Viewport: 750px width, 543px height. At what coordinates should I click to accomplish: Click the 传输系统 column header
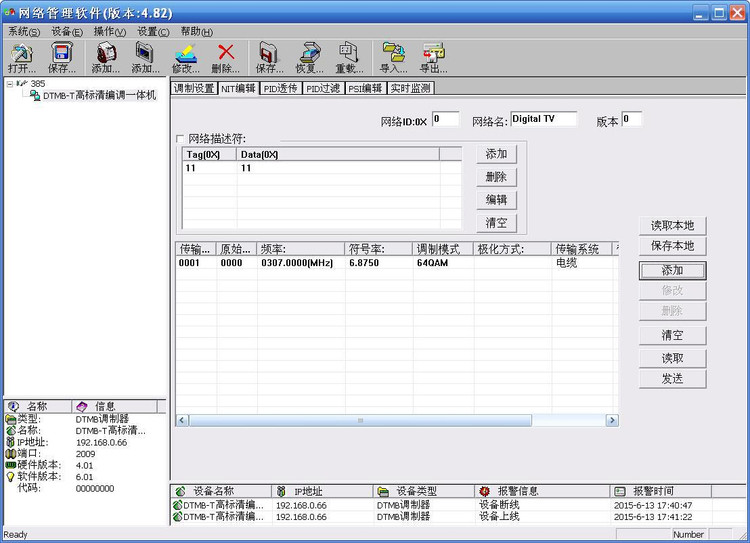(x=582, y=249)
